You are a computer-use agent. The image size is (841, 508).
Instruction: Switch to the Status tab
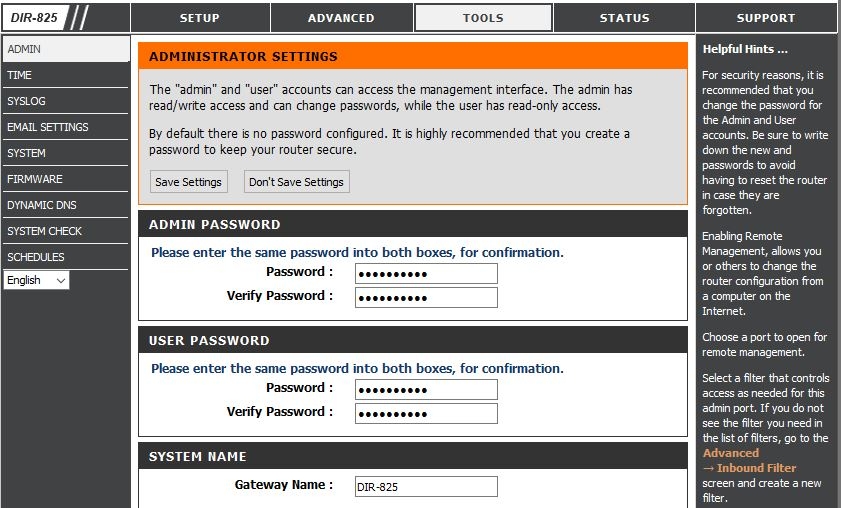[624, 18]
